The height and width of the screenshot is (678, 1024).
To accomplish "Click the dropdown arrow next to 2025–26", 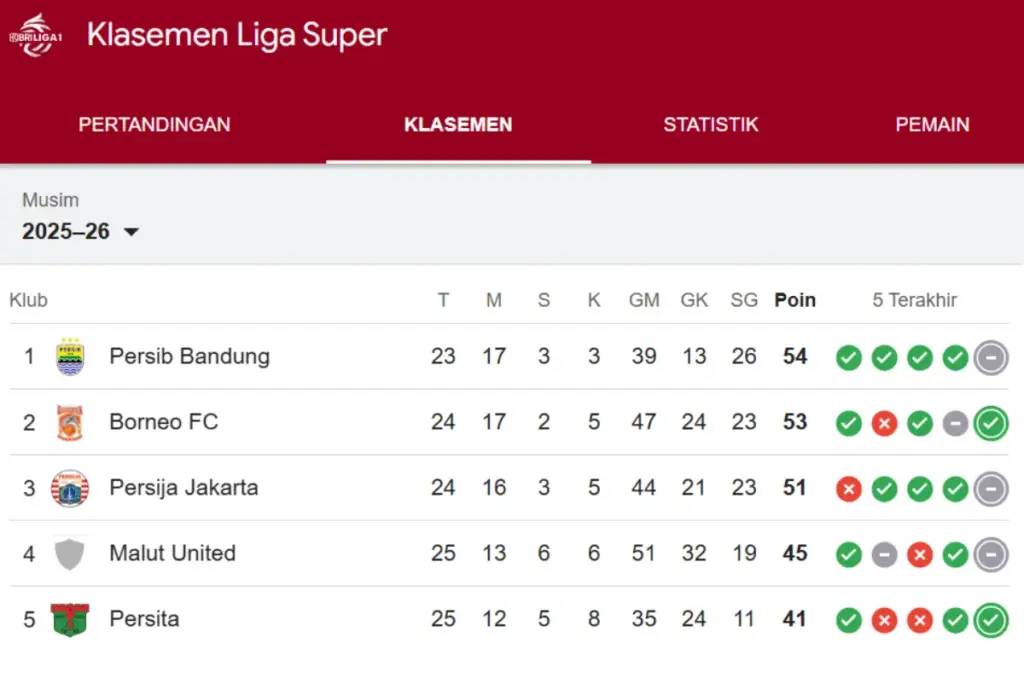I will (131, 232).
